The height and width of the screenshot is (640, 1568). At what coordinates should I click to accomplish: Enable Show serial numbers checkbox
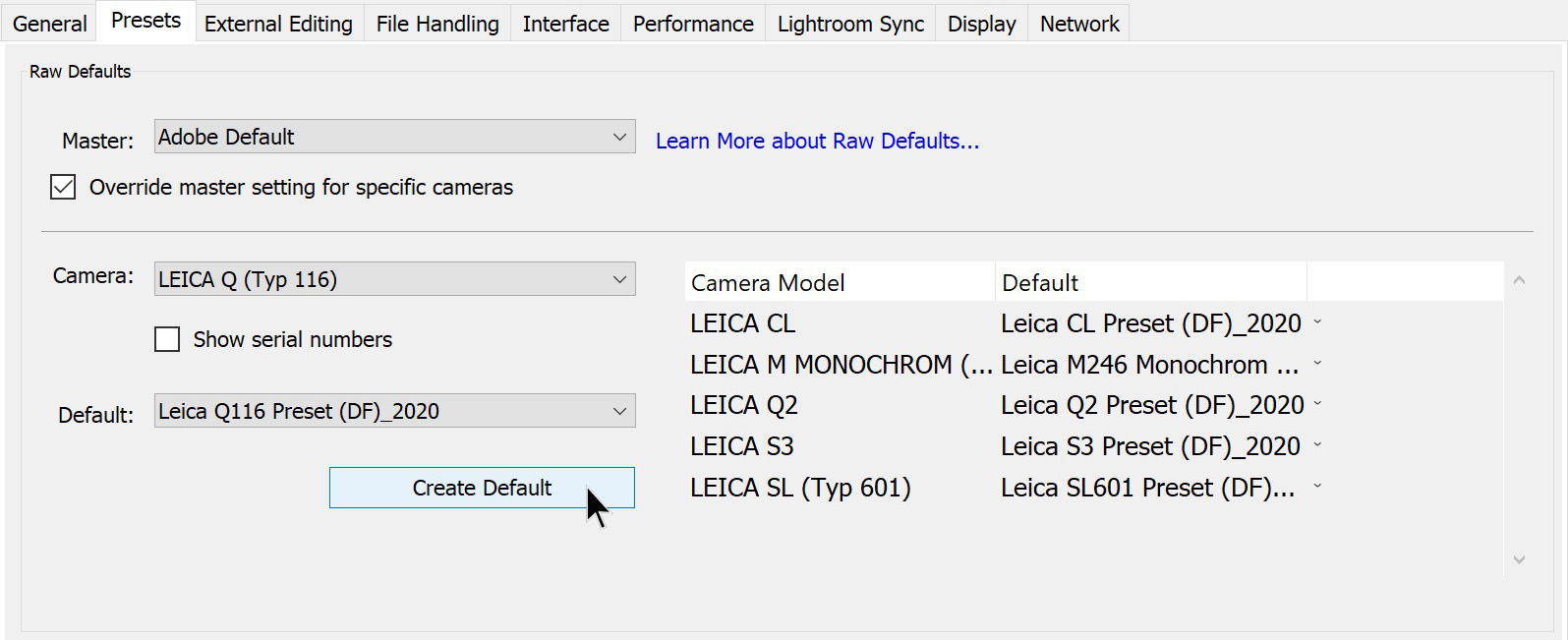tap(167, 339)
